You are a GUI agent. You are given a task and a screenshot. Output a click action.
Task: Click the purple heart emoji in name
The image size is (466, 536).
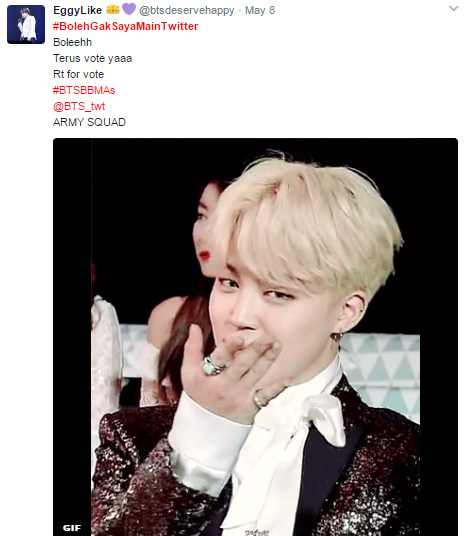point(129,9)
